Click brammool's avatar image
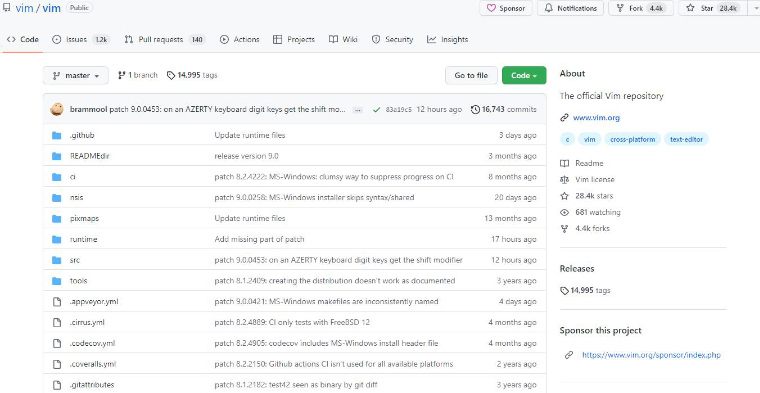 [57, 110]
